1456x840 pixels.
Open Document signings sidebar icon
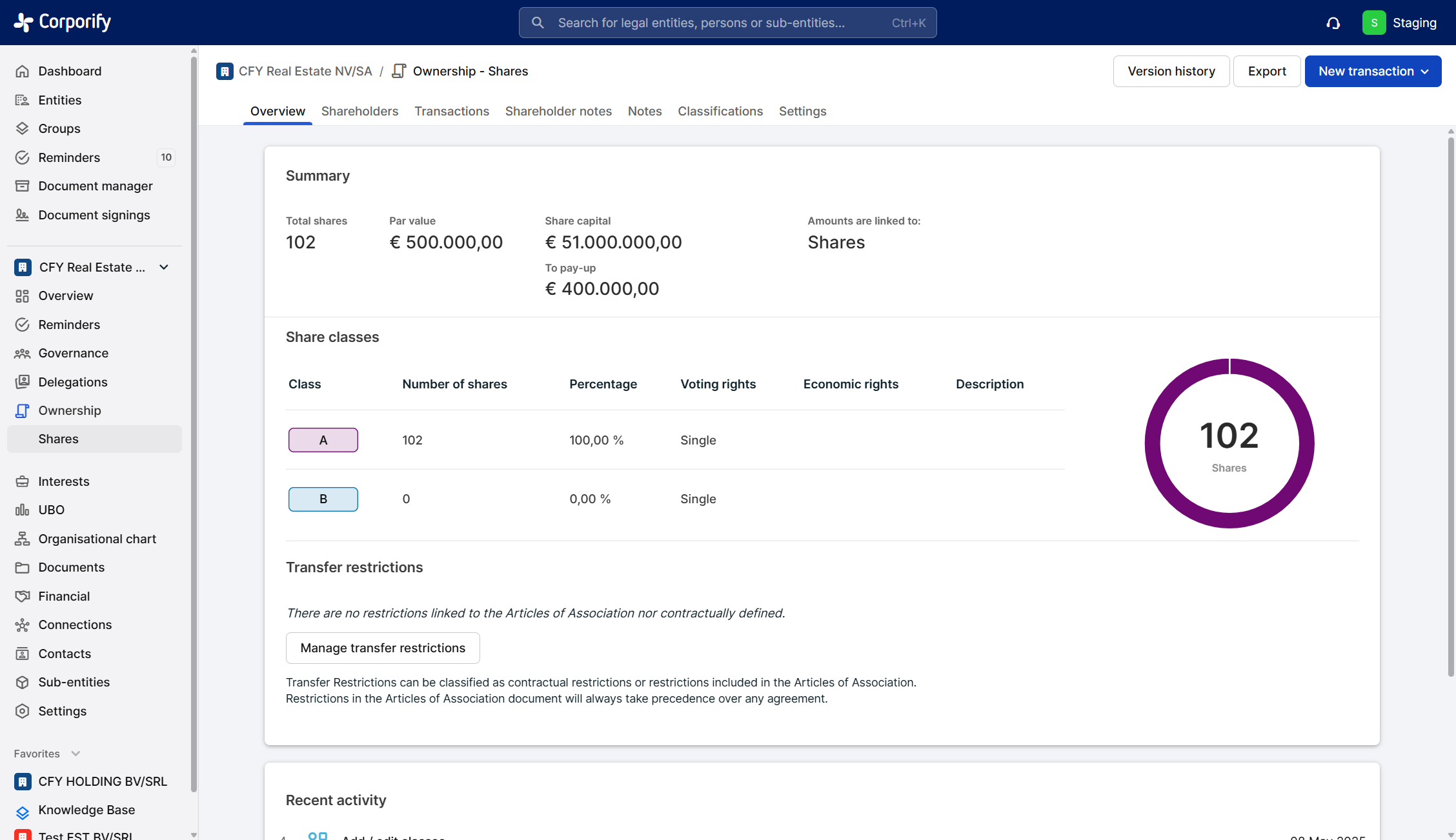tap(22, 215)
